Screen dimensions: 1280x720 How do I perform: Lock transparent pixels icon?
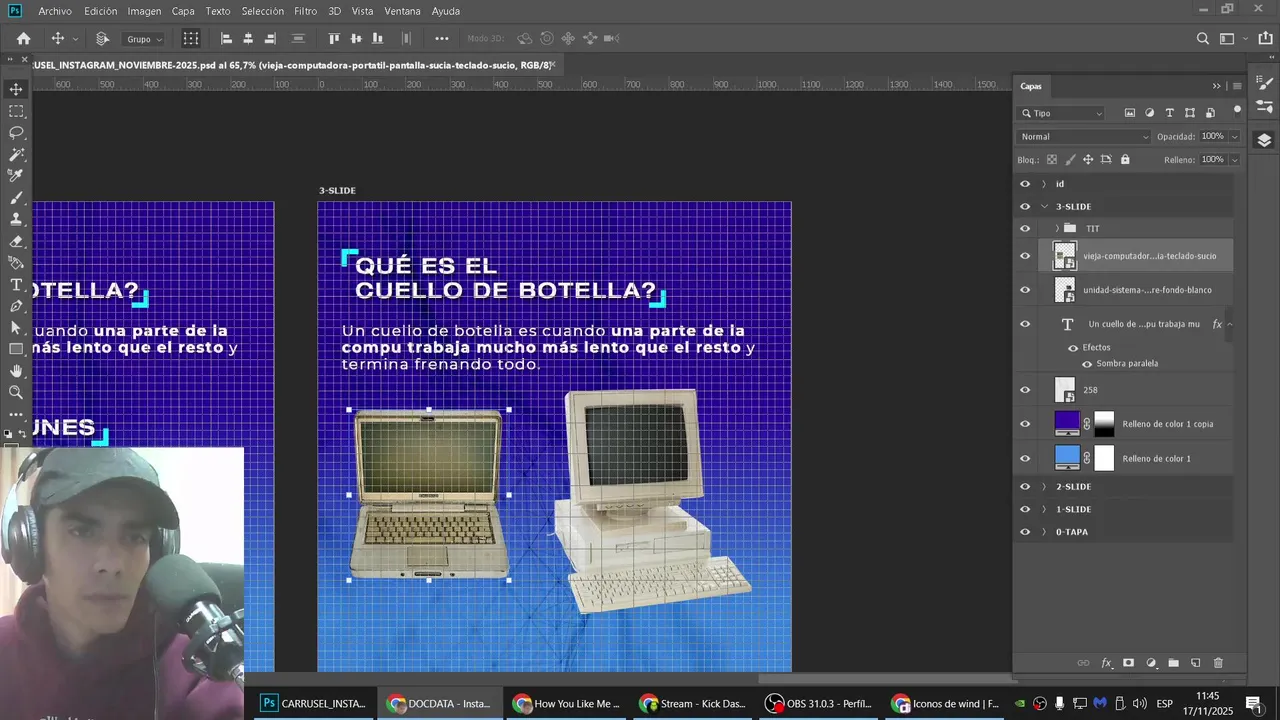(x=1051, y=159)
